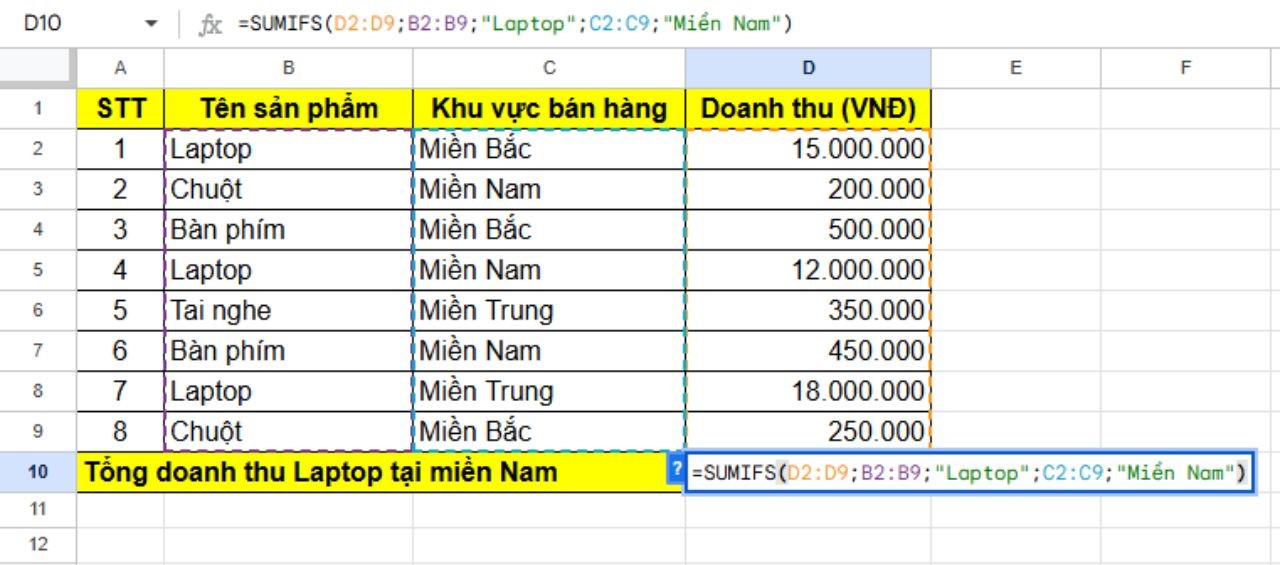This screenshot has height=565, width=1280.
Task: Click the "Tên sản phẩm" header cell
Action: coord(288,109)
